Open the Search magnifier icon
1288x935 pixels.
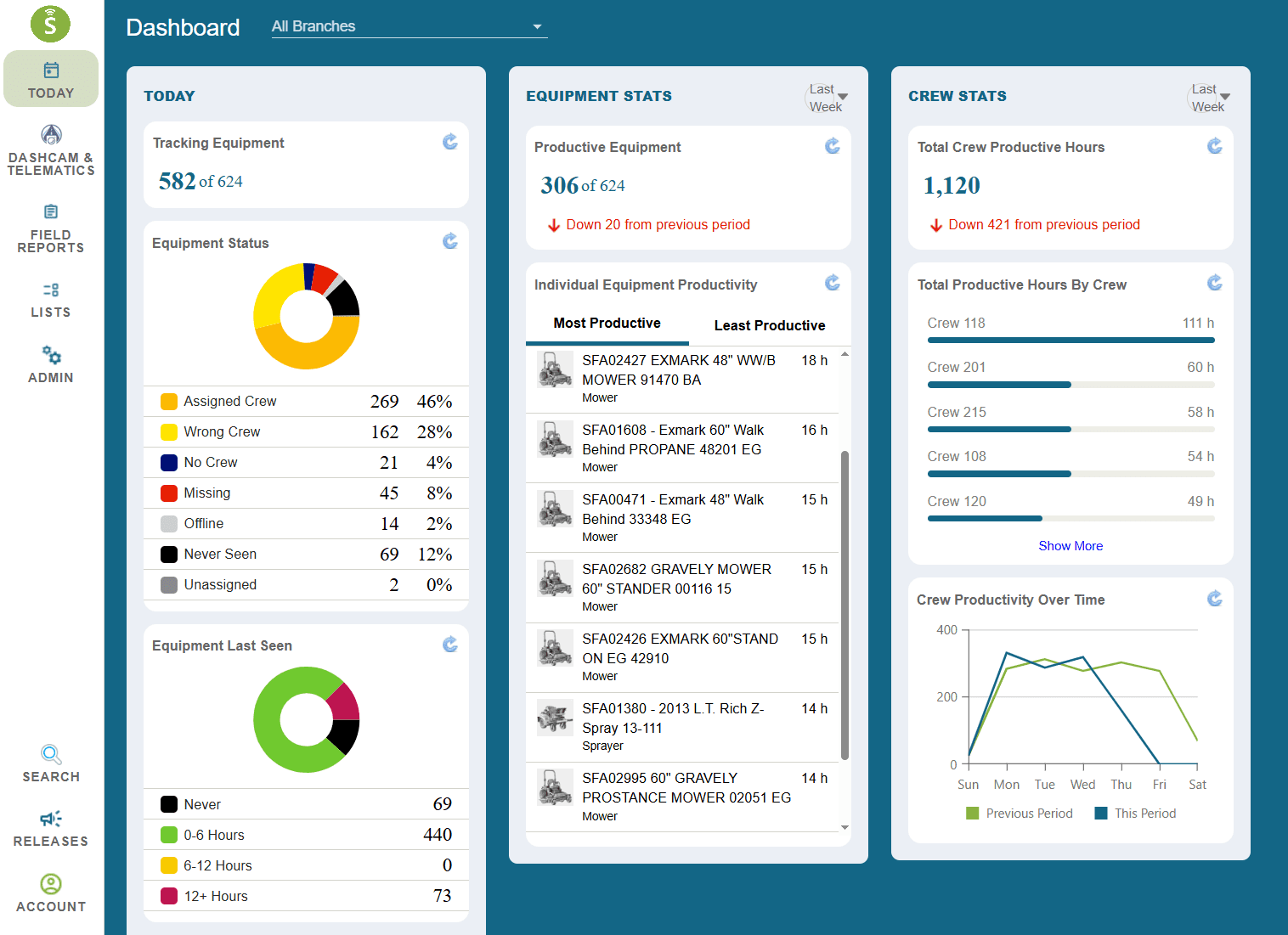click(51, 754)
